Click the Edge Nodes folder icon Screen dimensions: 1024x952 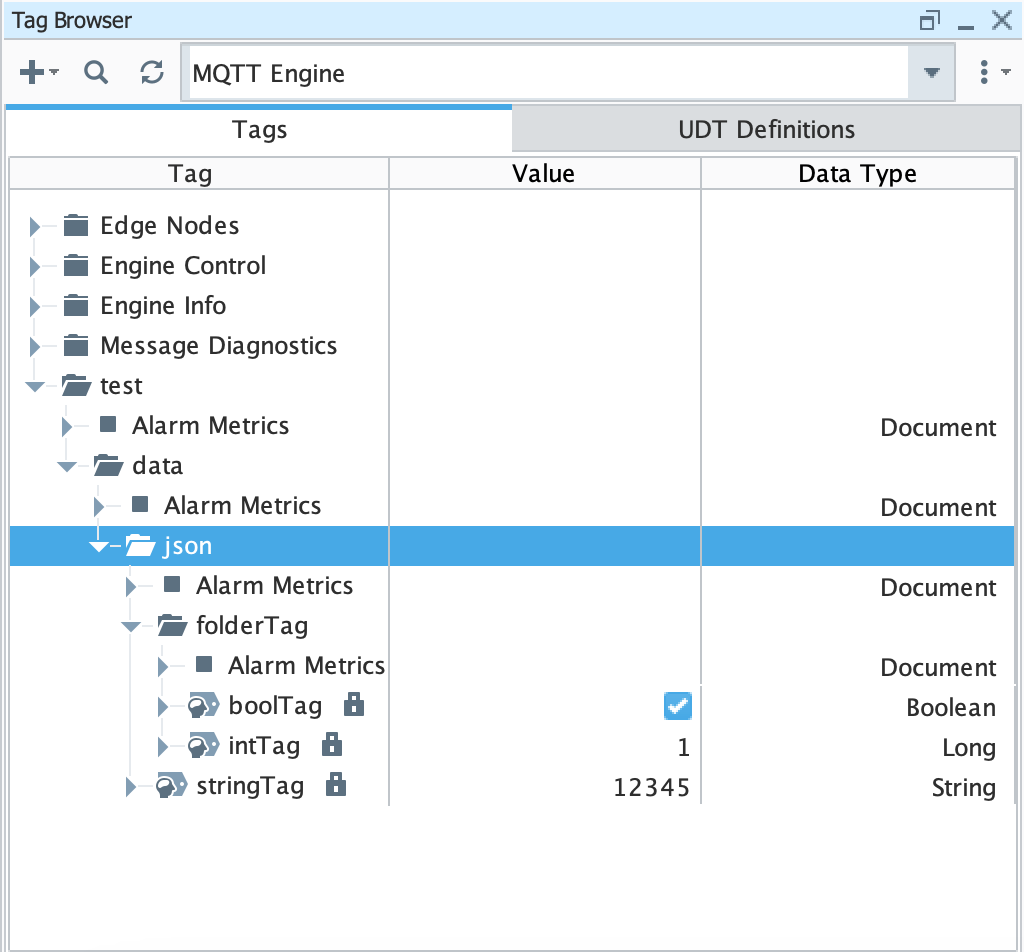[x=75, y=226]
